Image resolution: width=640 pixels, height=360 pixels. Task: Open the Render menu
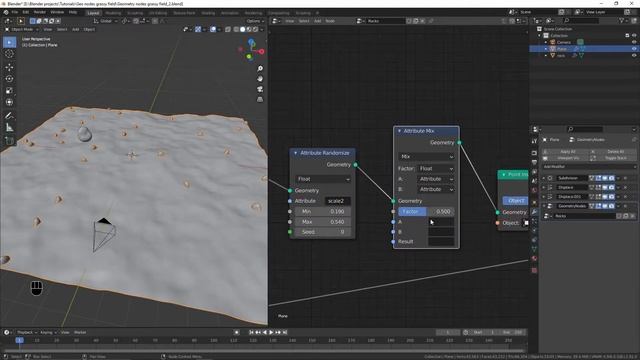coord(40,12)
